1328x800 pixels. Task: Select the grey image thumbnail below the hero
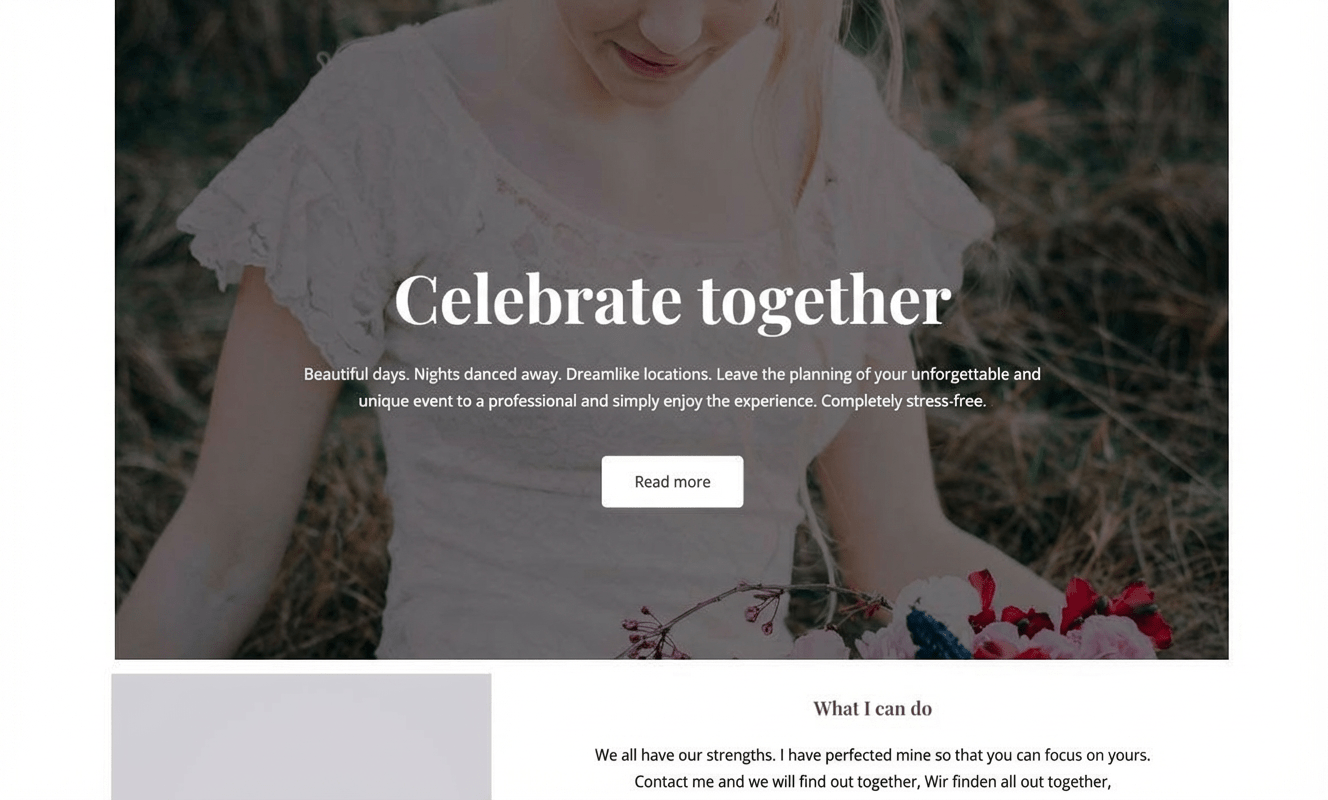301,737
